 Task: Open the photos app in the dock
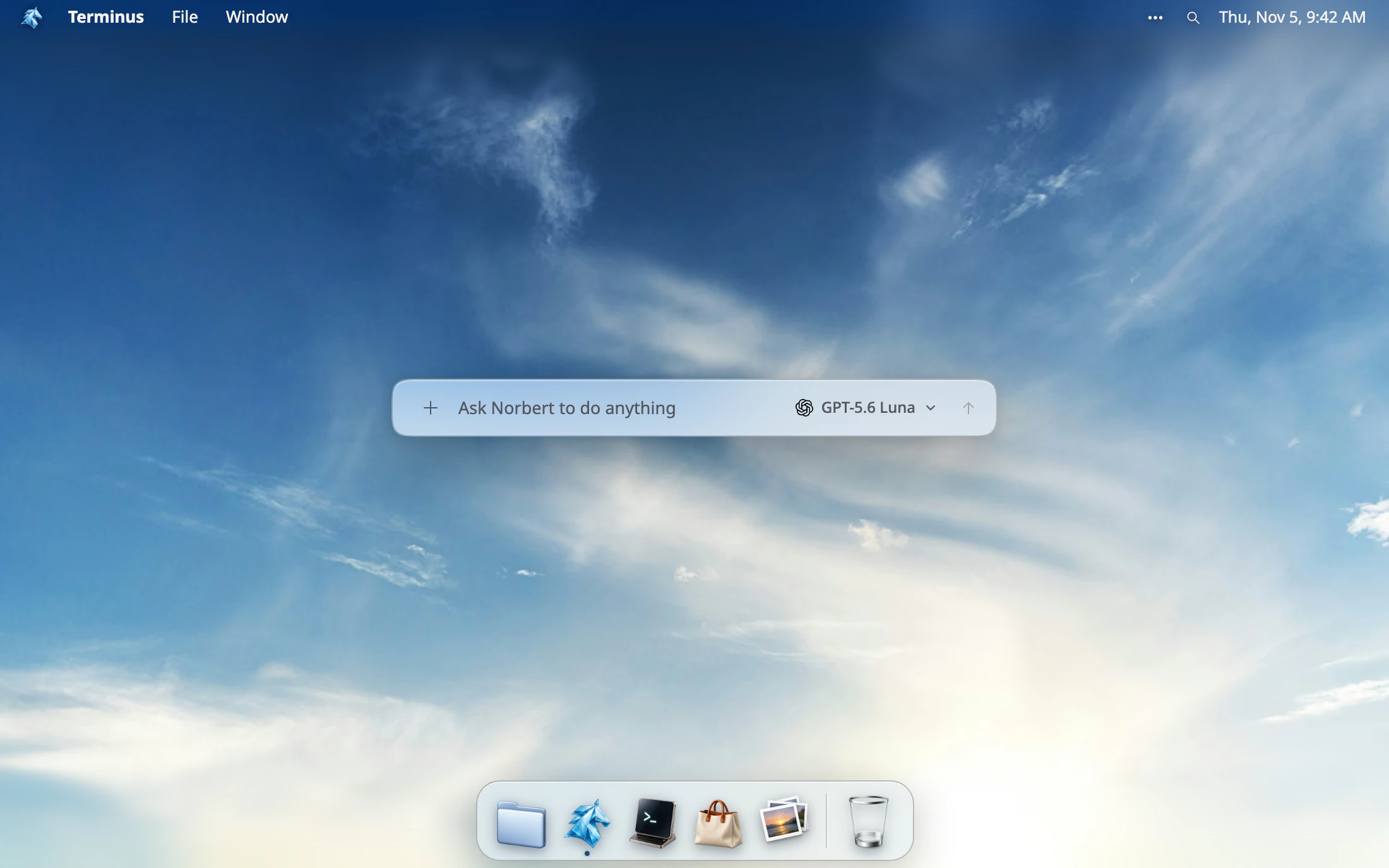(x=784, y=819)
